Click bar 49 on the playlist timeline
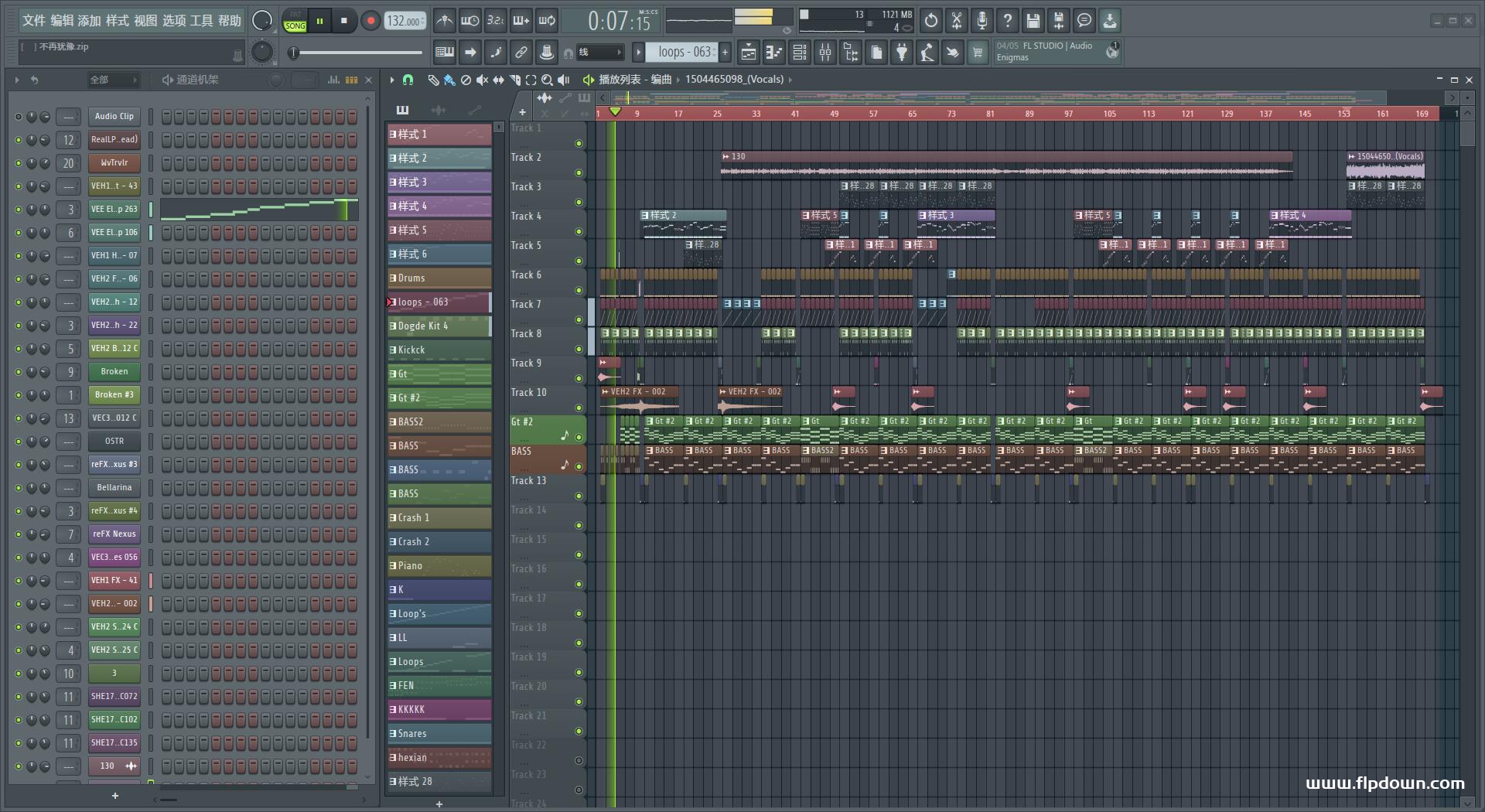The height and width of the screenshot is (812, 1485). coord(834,114)
